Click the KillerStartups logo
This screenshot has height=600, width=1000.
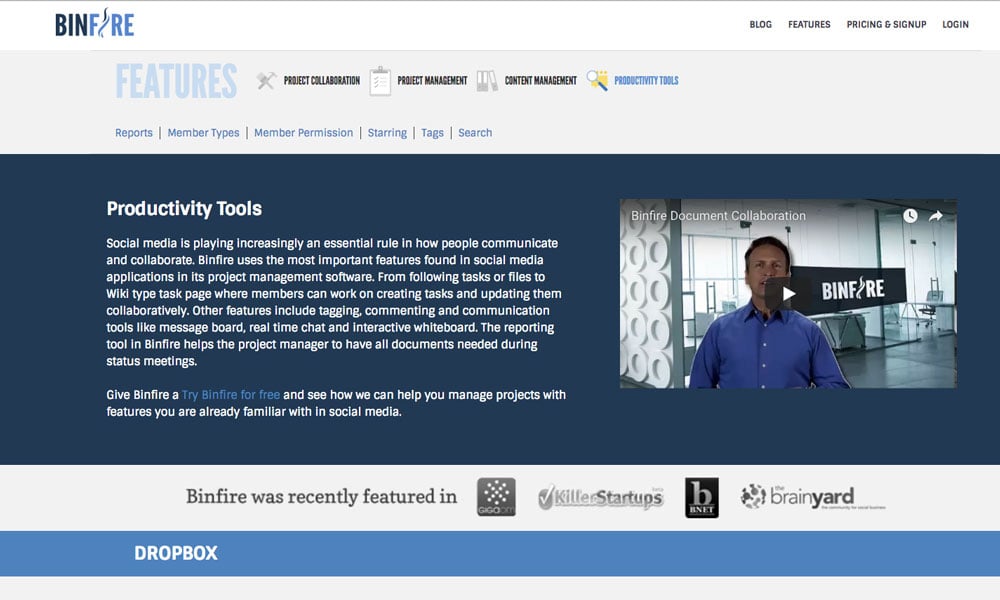tap(601, 497)
